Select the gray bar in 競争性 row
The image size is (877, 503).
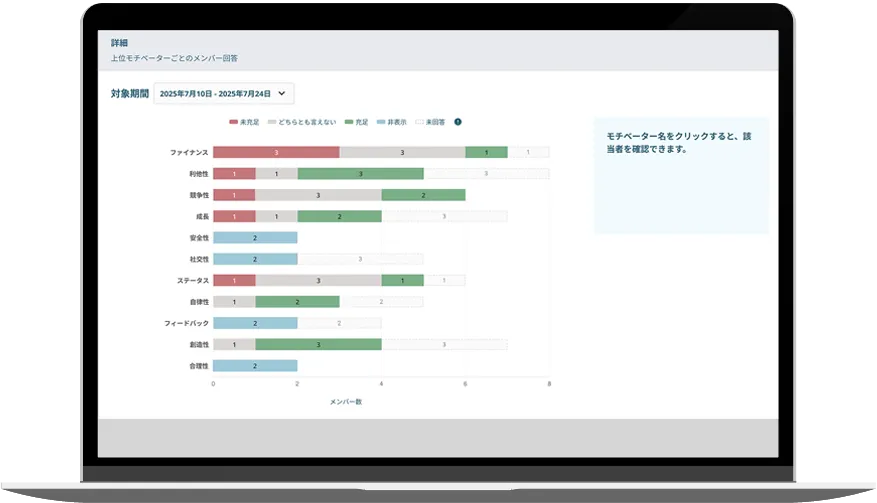[318, 195]
